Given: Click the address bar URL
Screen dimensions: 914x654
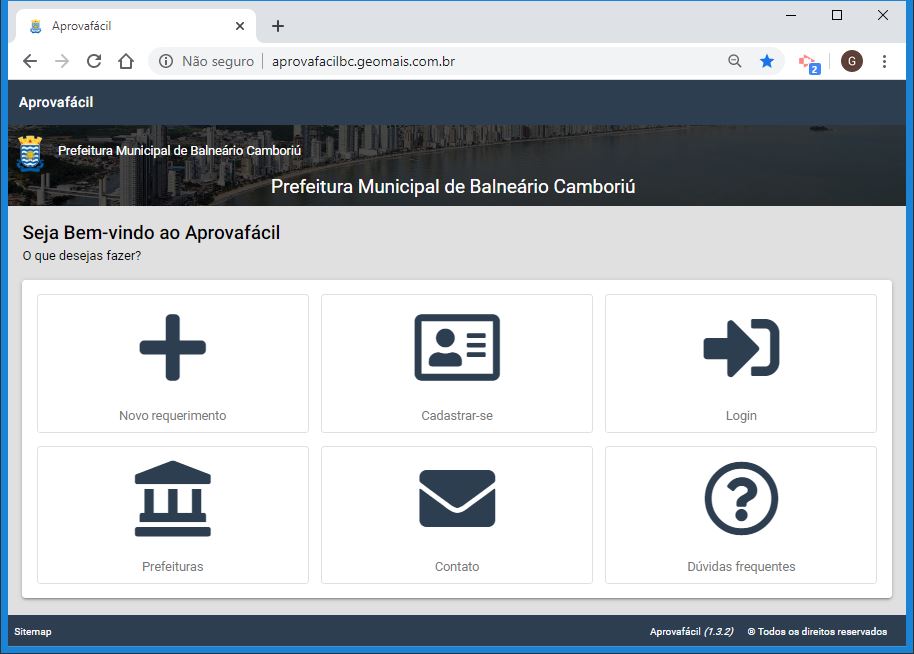Looking at the screenshot, I should pos(363,61).
